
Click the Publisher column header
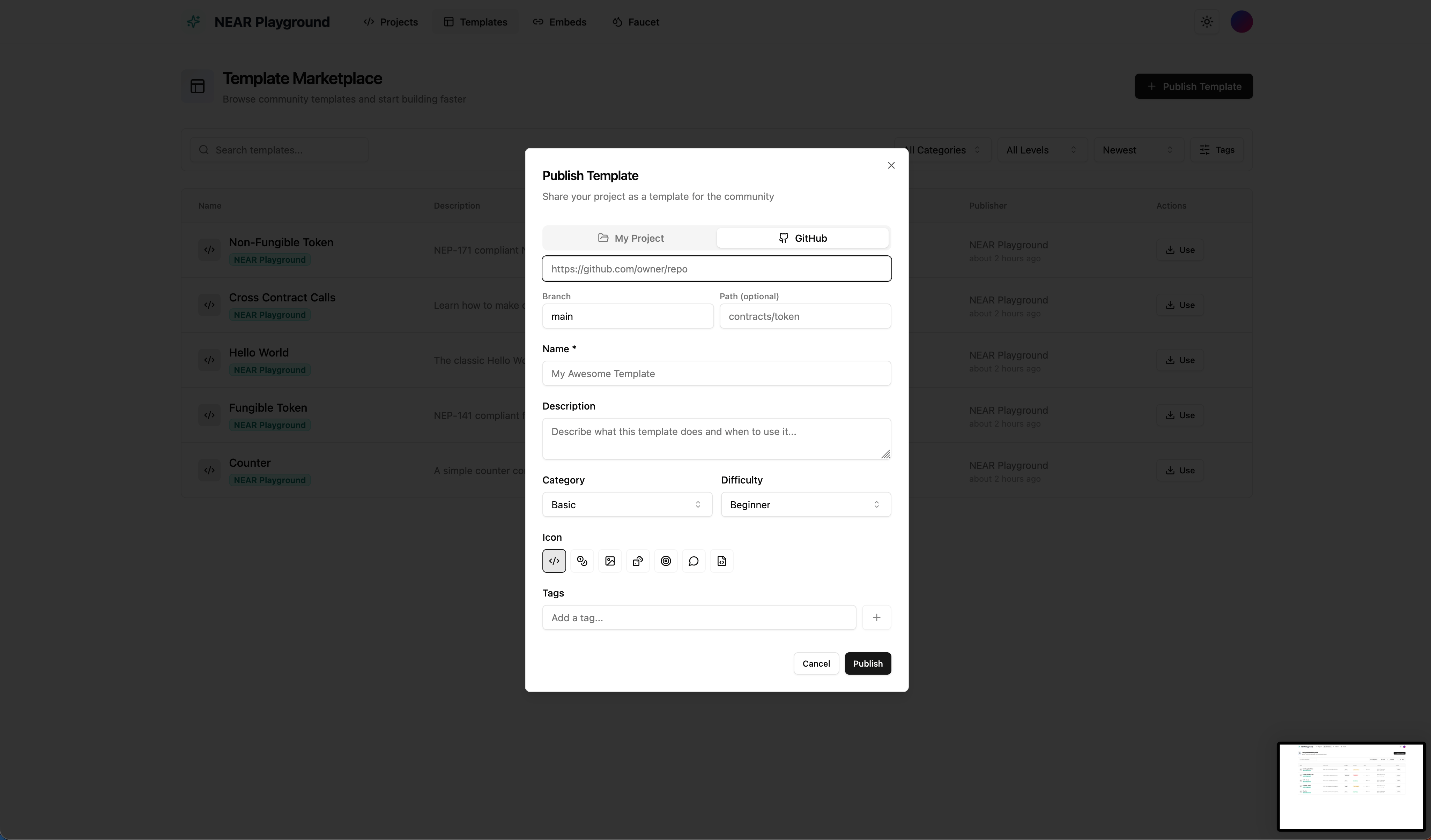(987, 205)
